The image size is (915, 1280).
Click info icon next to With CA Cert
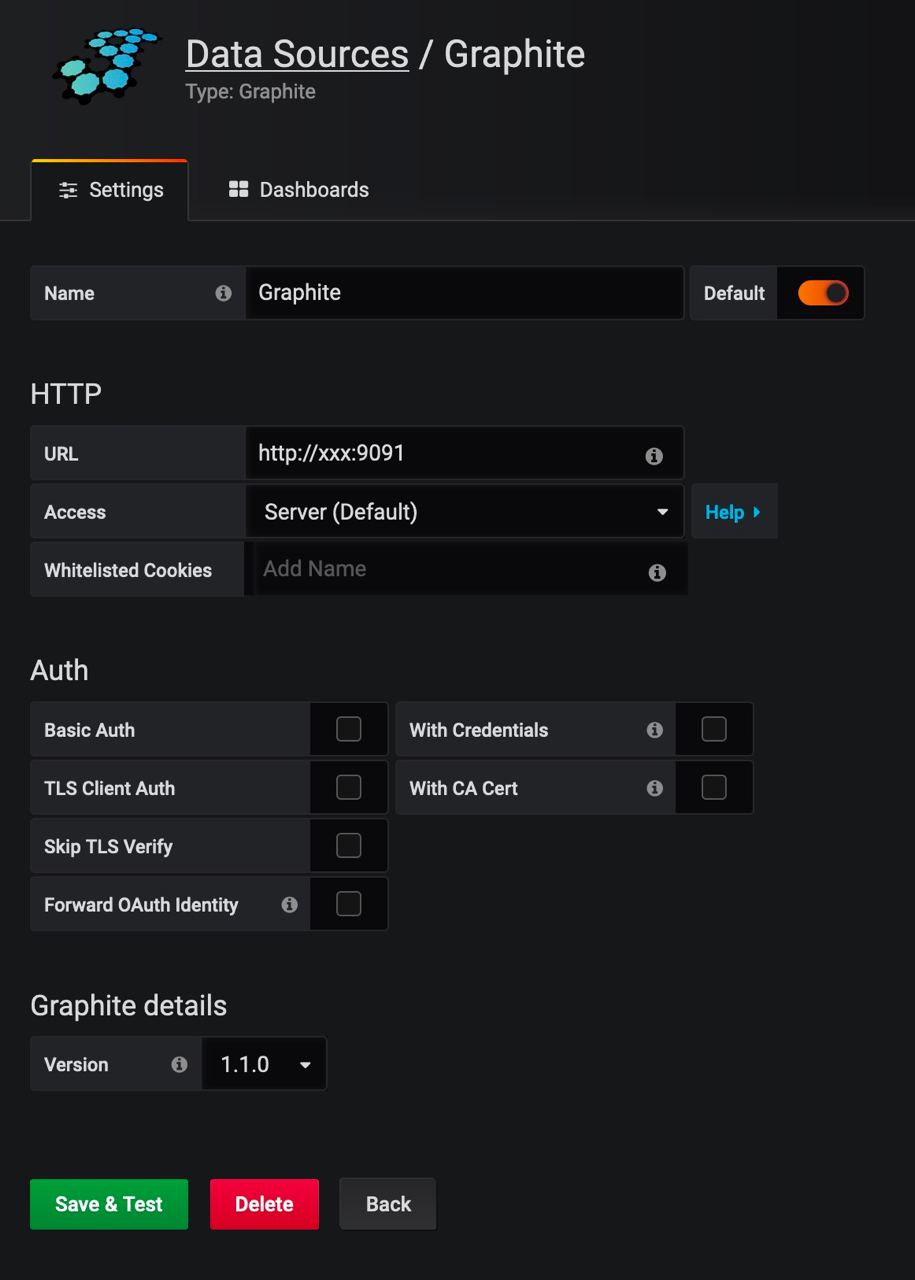pos(655,788)
